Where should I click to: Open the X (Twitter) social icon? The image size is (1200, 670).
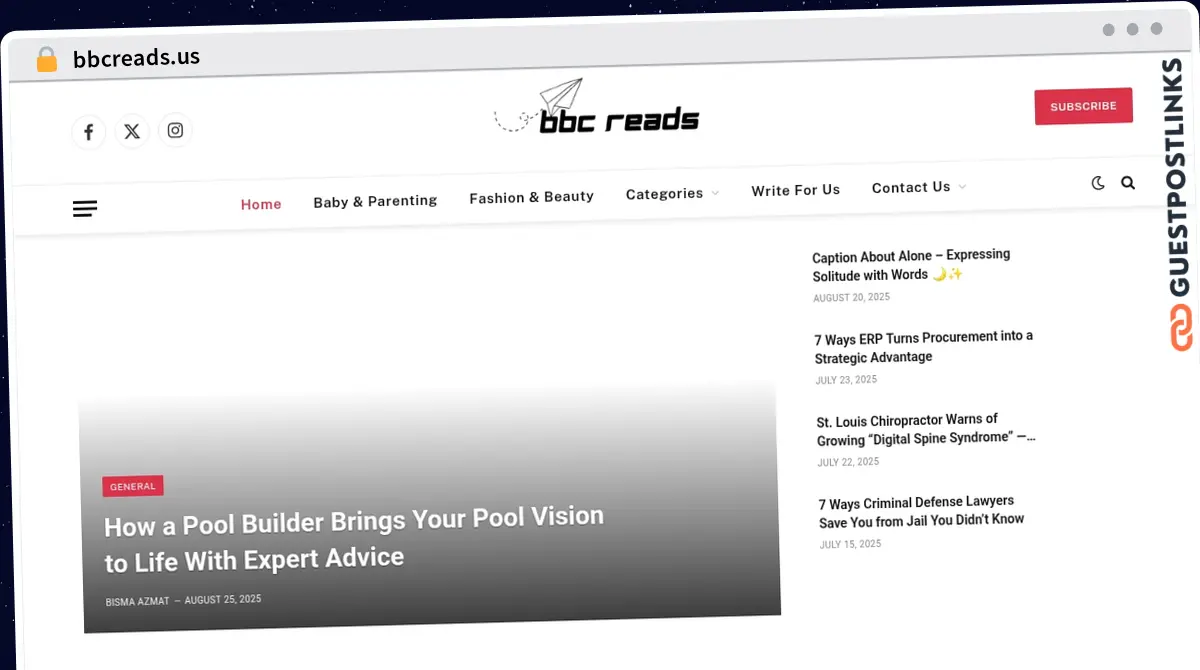coord(132,131)
